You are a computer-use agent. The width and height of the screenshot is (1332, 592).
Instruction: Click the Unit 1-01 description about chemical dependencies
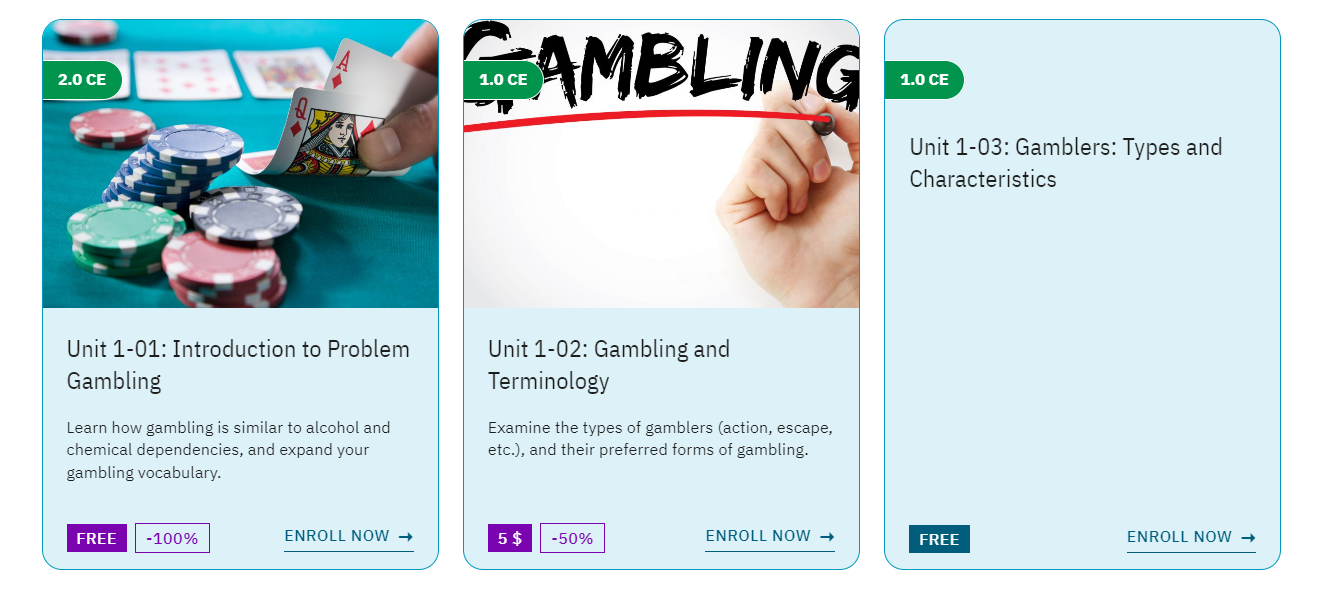(229, 450)
